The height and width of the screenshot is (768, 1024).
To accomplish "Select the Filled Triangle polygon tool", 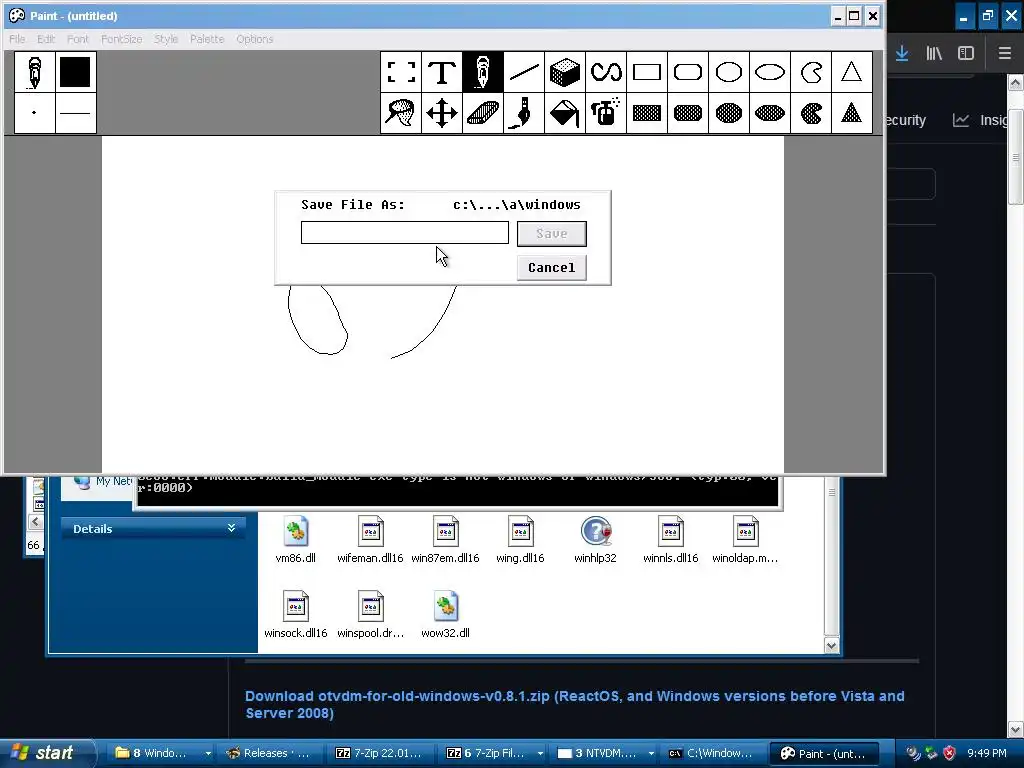I will tap(852, 113).
